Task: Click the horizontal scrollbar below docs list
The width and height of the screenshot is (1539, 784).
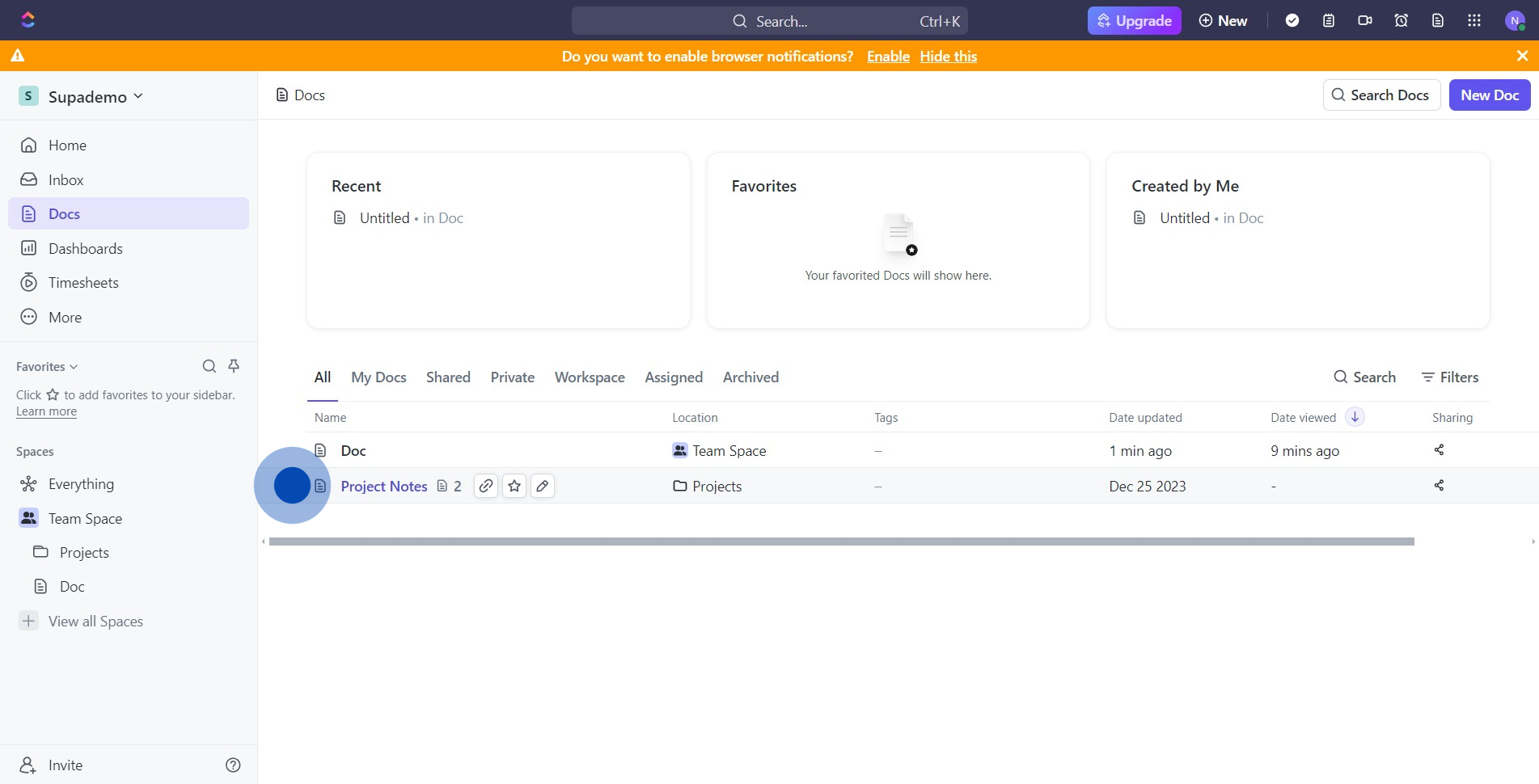Action: [841, 542]
